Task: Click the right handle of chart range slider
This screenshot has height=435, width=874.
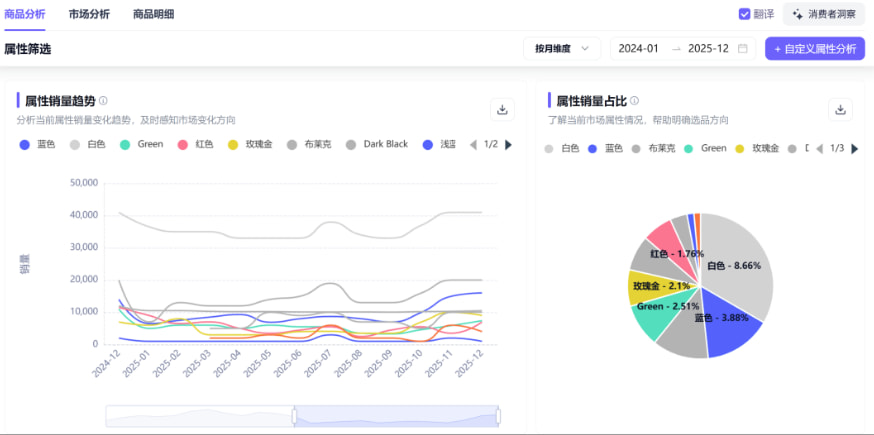Action: point(498,416)
